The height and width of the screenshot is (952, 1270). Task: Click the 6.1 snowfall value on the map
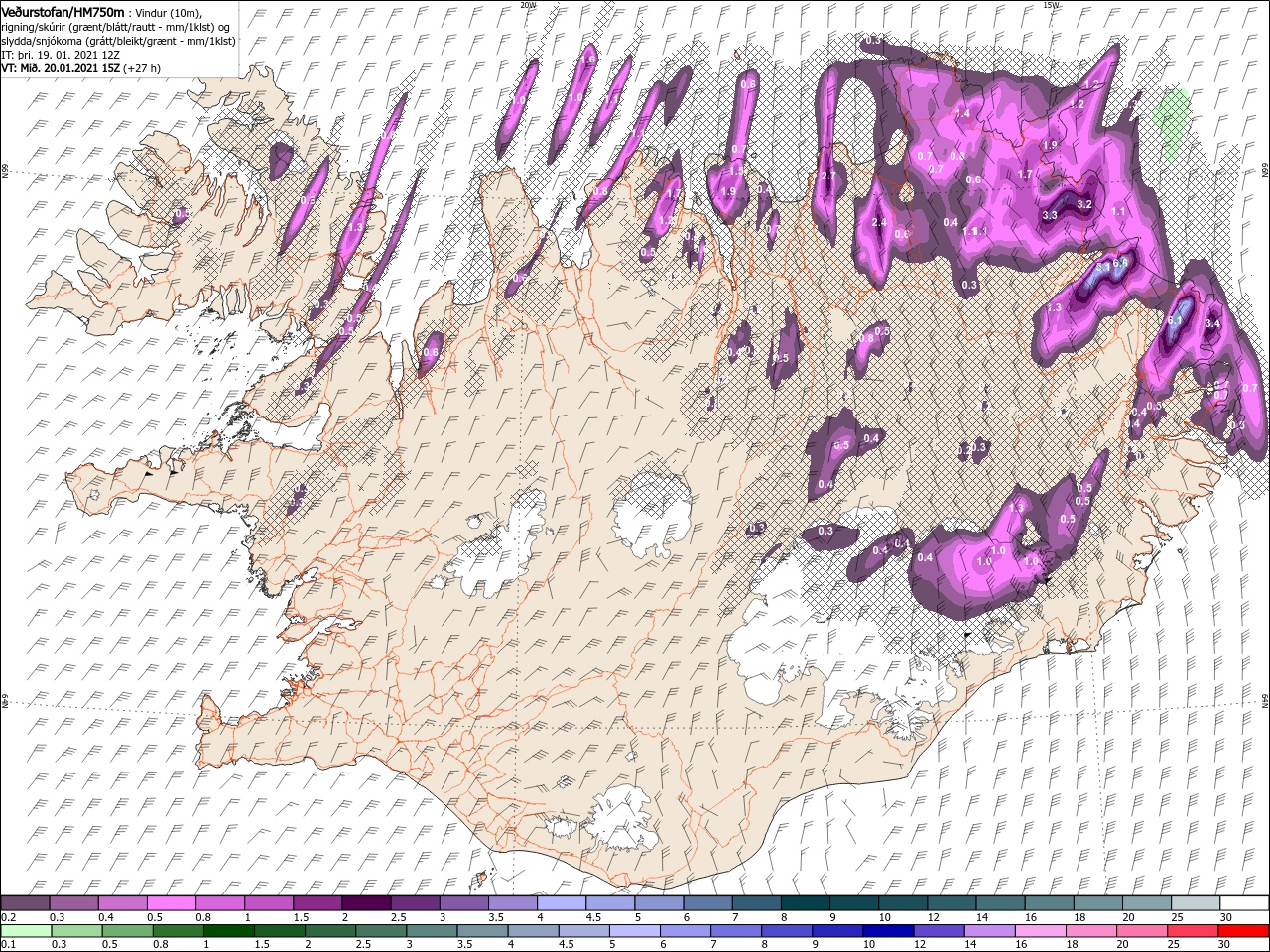[1177, 320]
